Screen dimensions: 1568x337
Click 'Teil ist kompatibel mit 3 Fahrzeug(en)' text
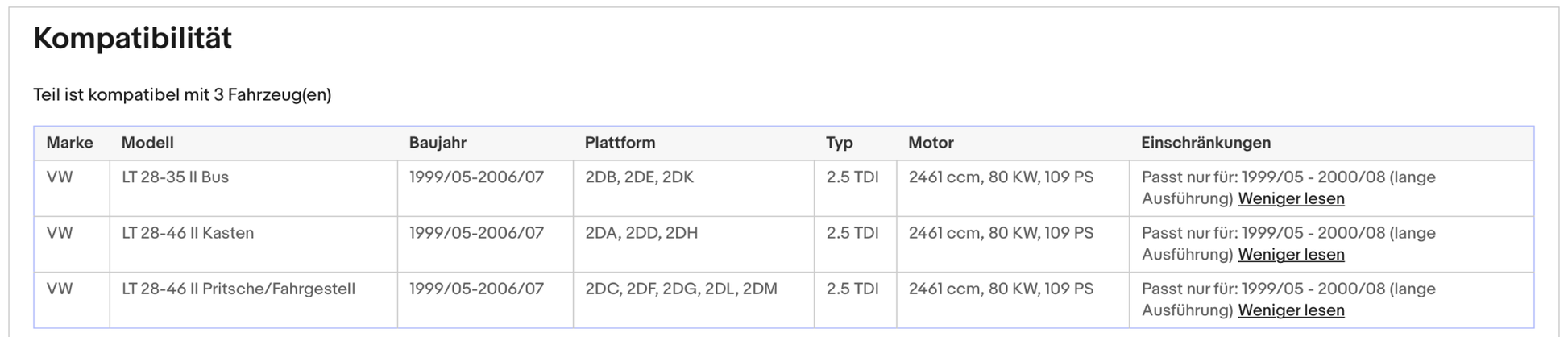[182, 95]
